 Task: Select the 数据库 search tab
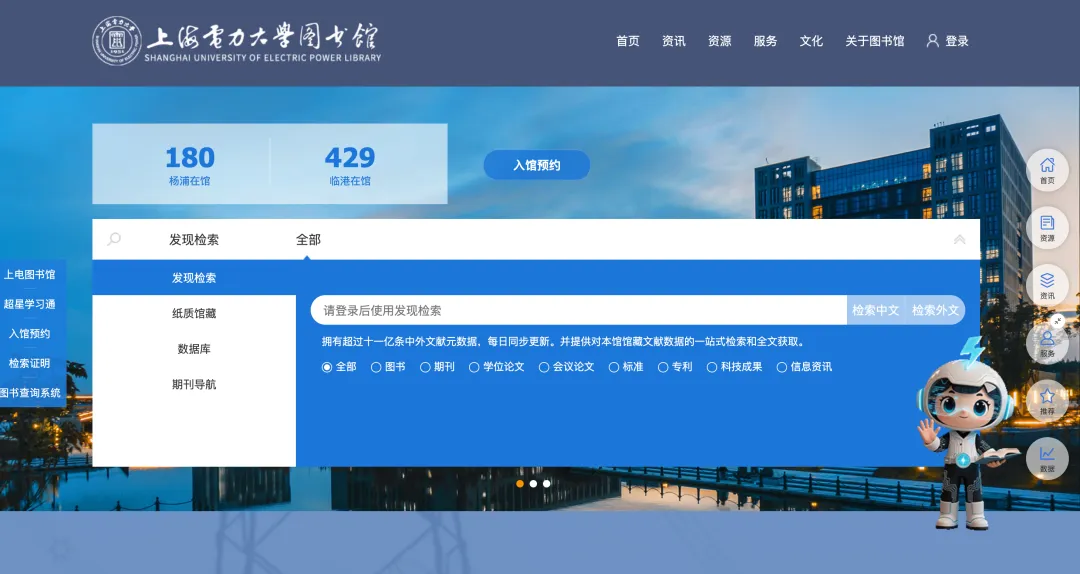194,349
